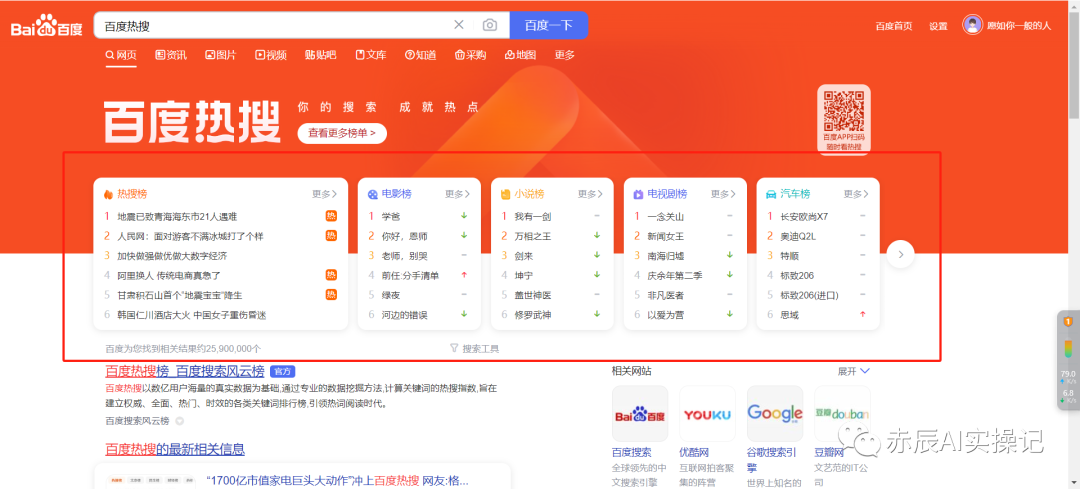Screen dimensions: 1080x489
Task: Open the 更多 tab in search categories
Action: [565, 55]
